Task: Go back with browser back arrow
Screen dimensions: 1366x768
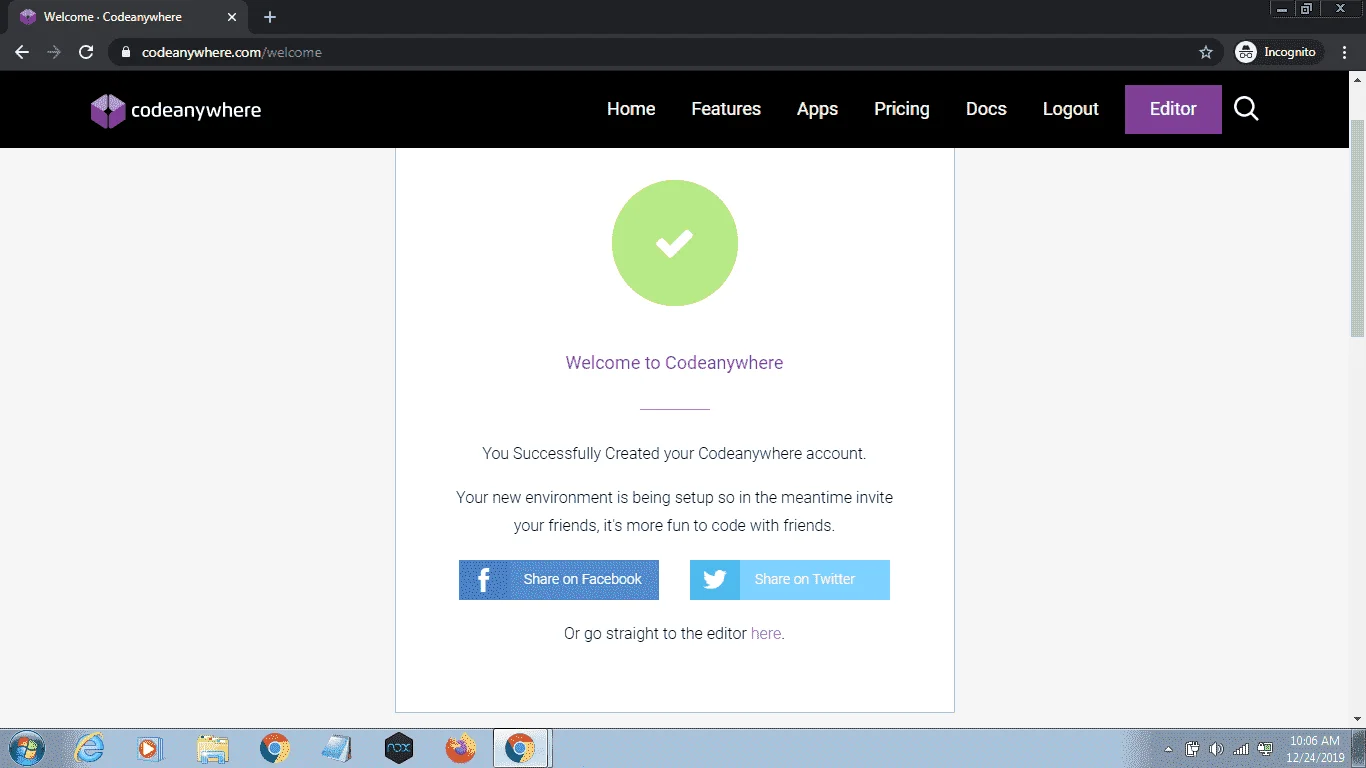Action: [22, 52]
